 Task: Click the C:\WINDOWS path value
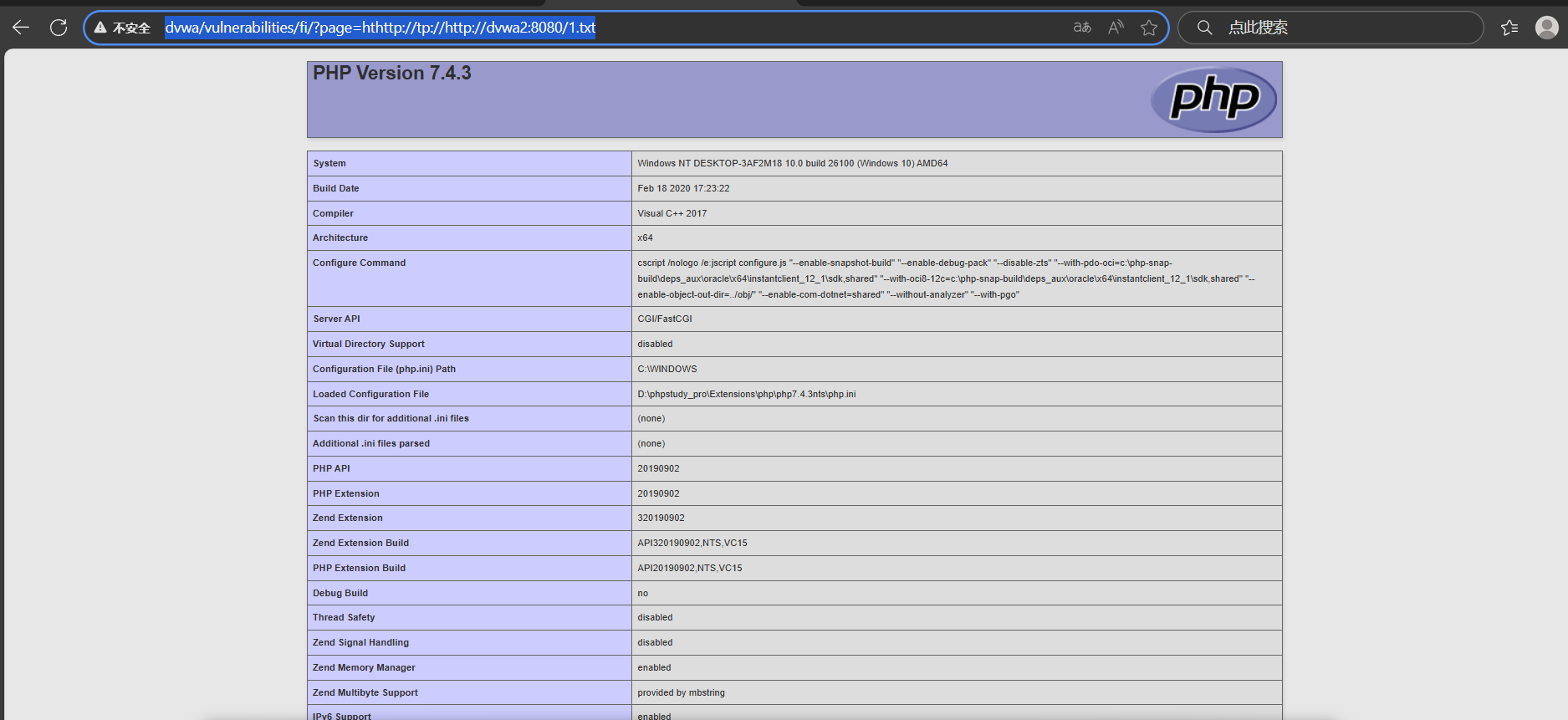pyautogui.click(x=667, y=370)
